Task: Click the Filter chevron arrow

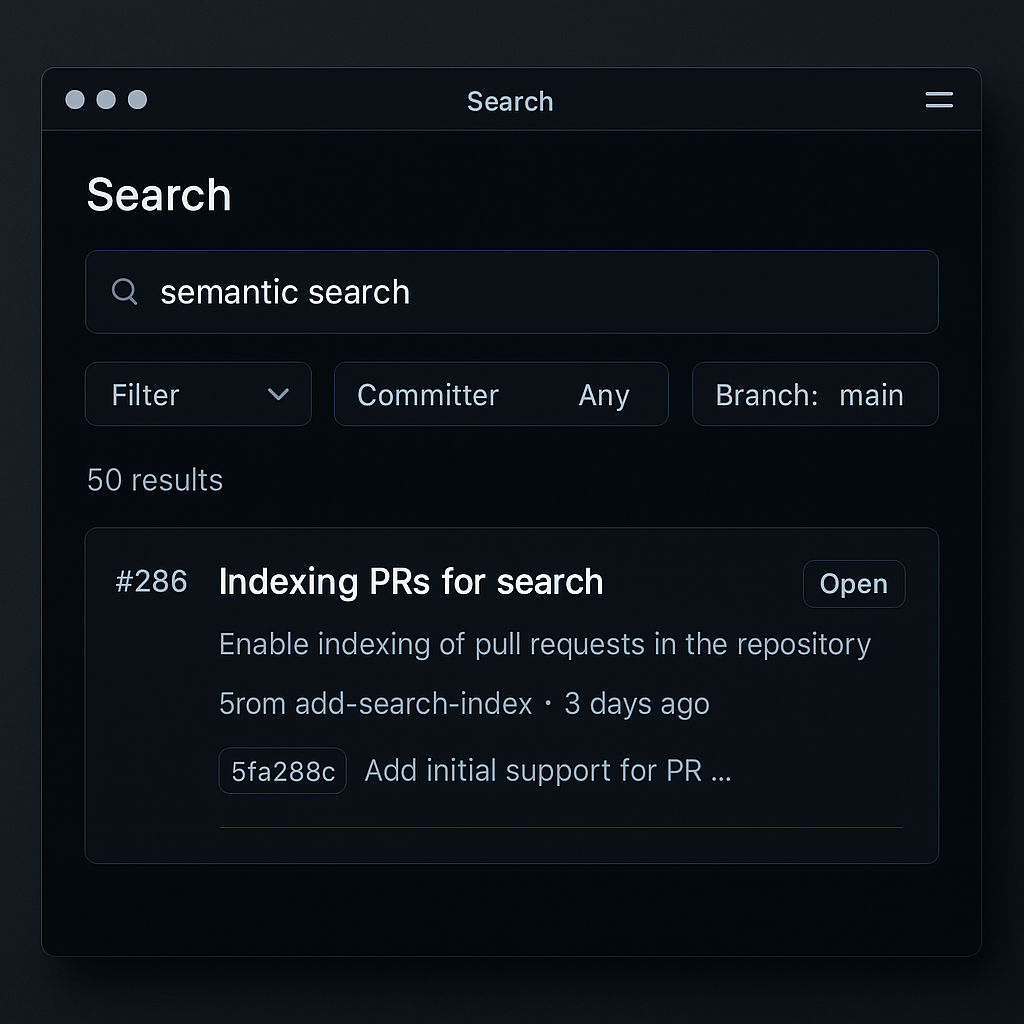Action: click(279, 394)
